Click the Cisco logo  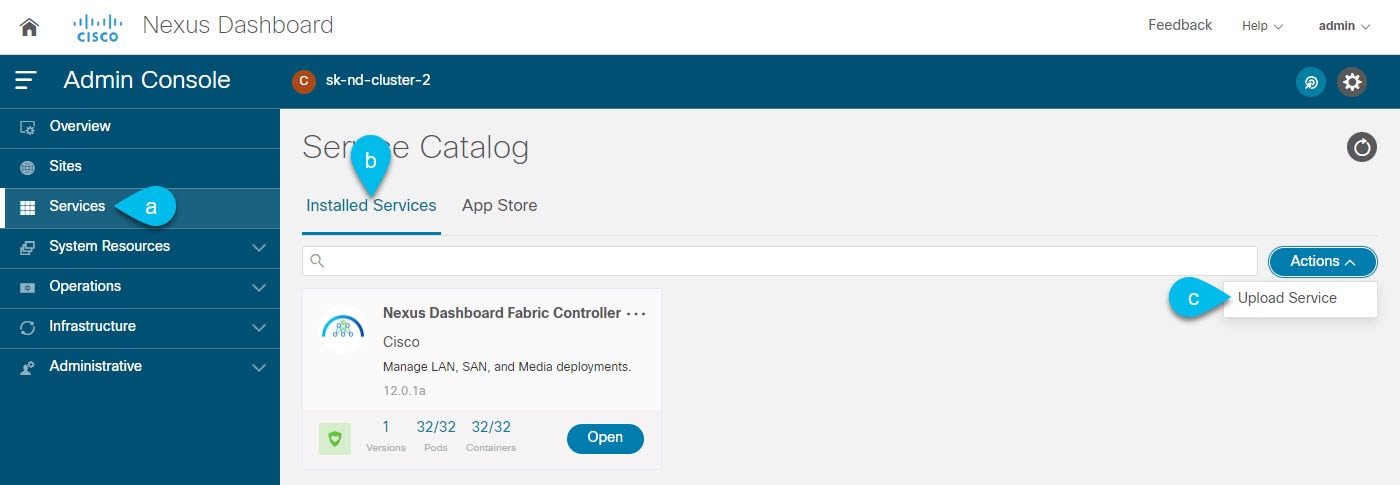tap(98, 27)
